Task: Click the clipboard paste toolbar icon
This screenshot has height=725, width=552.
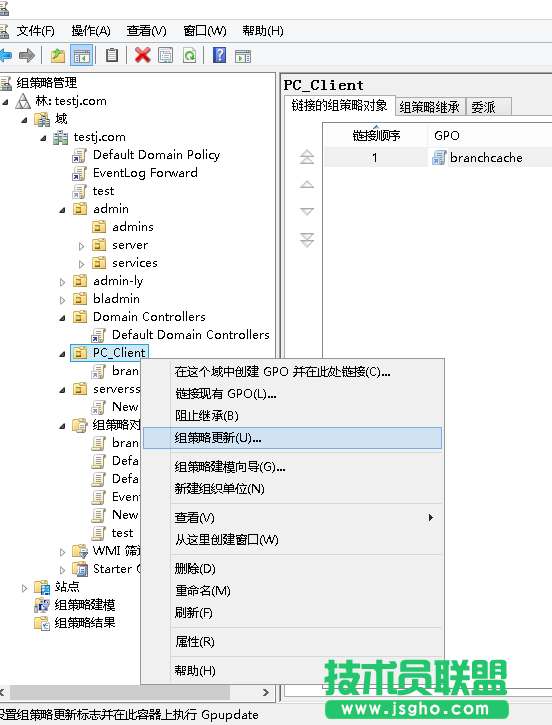Action: coord(112,56)
